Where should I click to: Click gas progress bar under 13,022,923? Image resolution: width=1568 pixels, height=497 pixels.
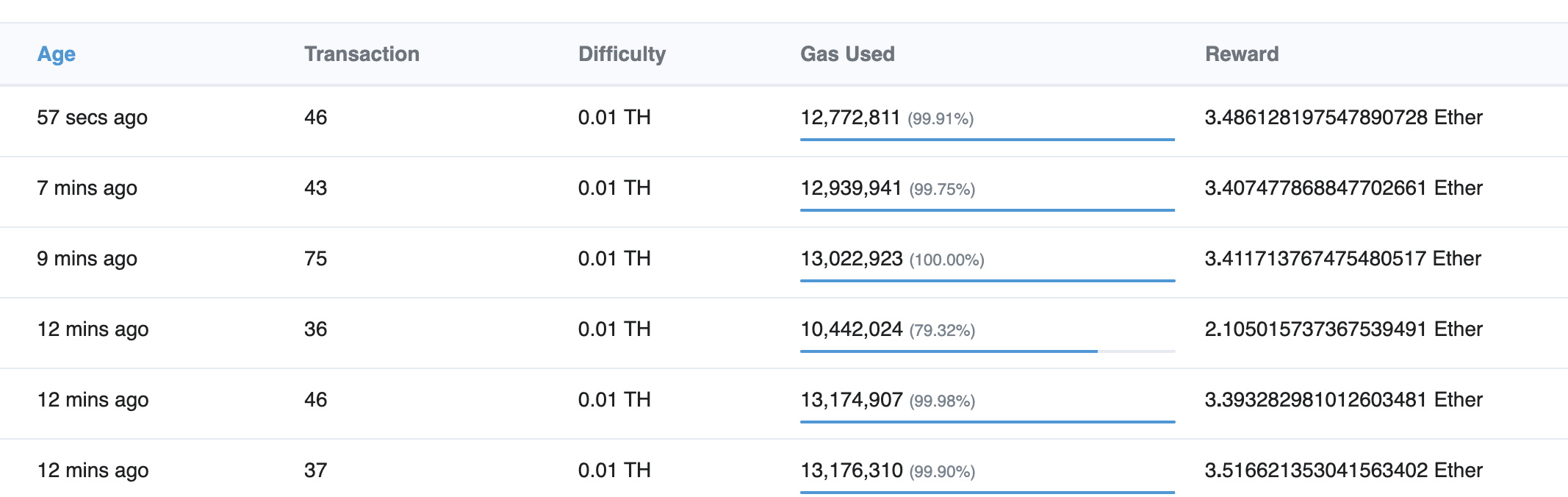987,280
